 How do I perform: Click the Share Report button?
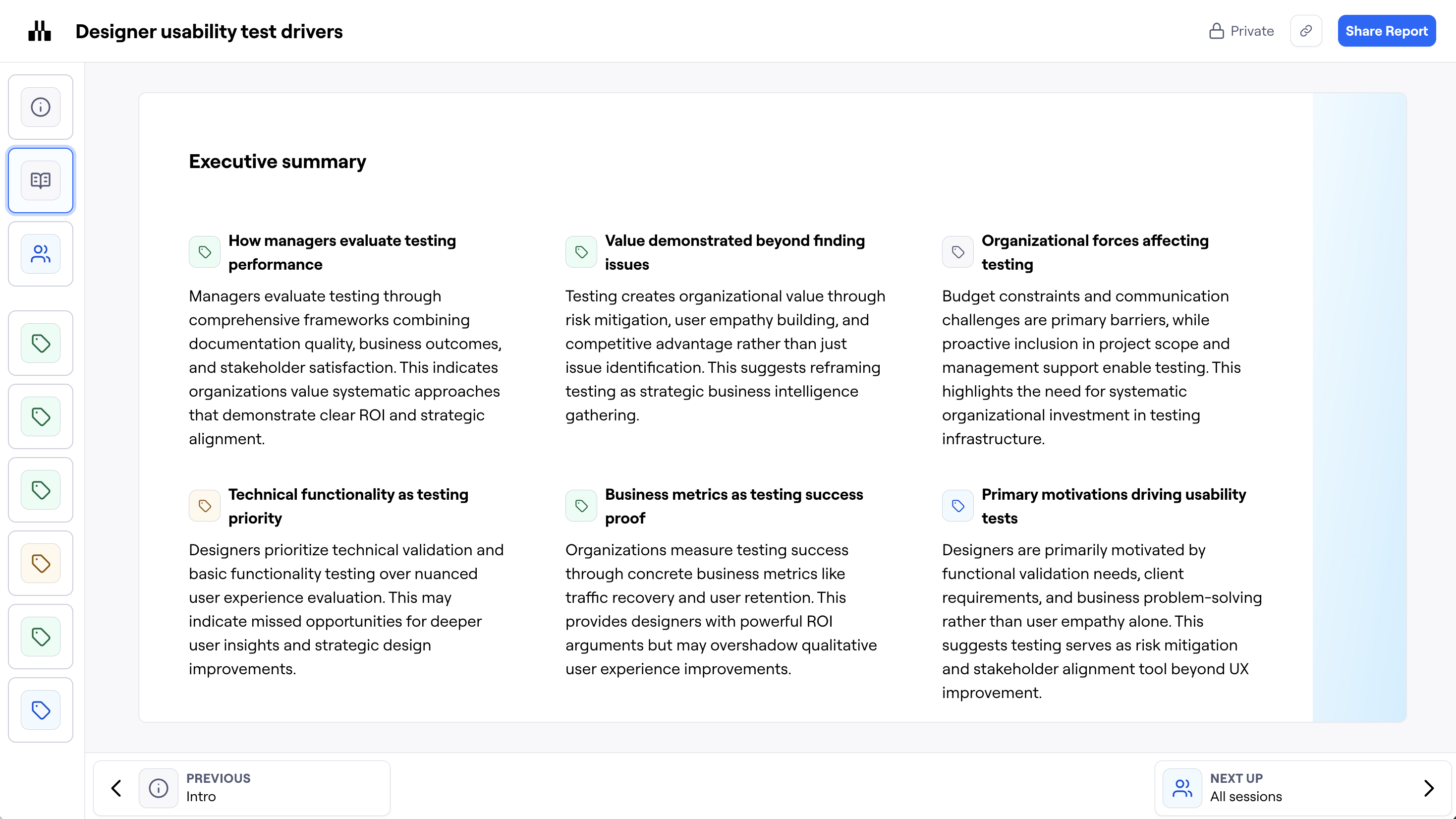[1386, 31]
